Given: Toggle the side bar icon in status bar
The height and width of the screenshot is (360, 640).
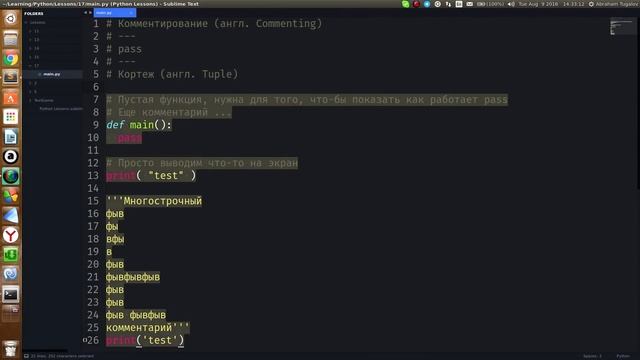Looking at the screenshot, I should coord(27,356).
